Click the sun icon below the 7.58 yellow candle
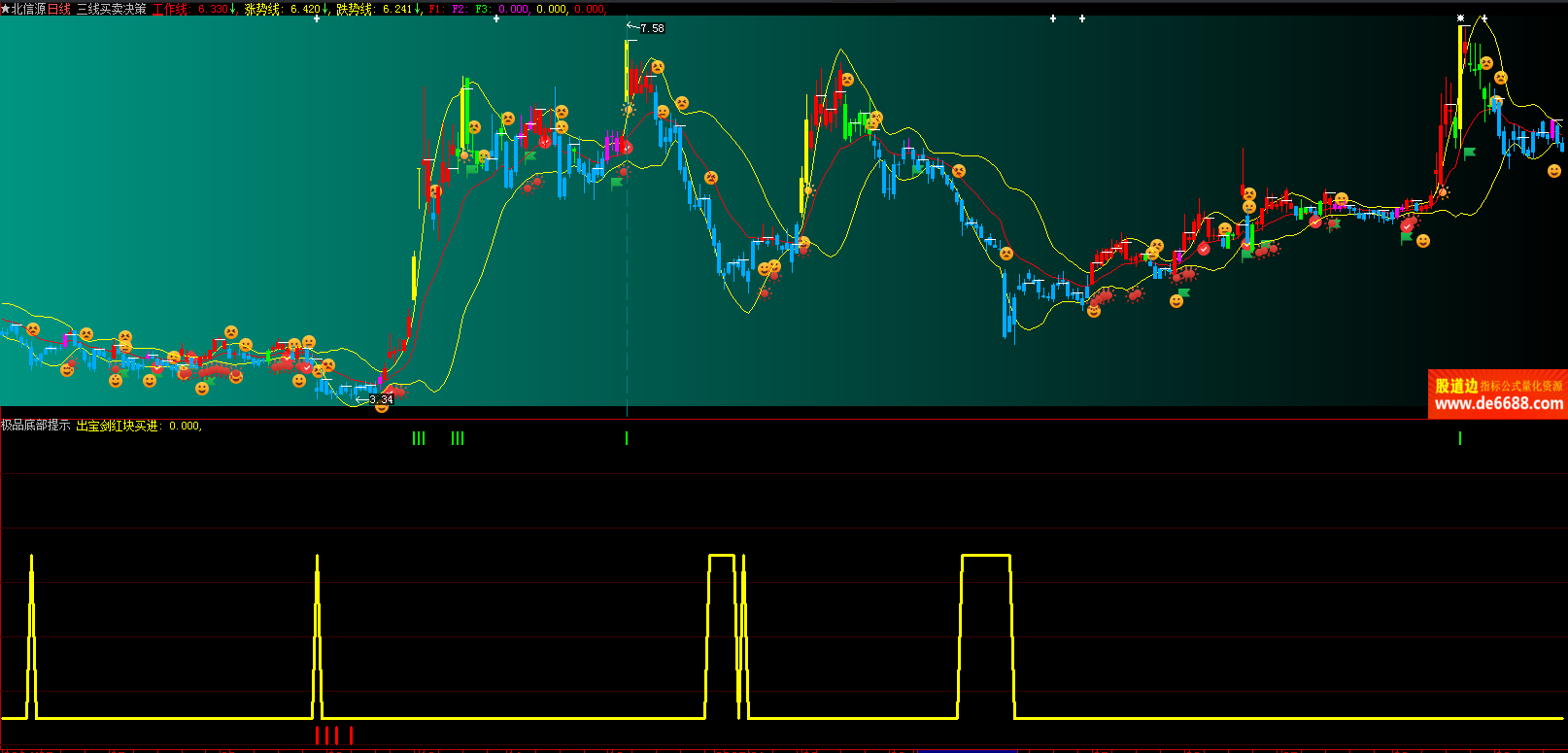This screenshot has width=1568, height=753. click(x=629, y=110)
